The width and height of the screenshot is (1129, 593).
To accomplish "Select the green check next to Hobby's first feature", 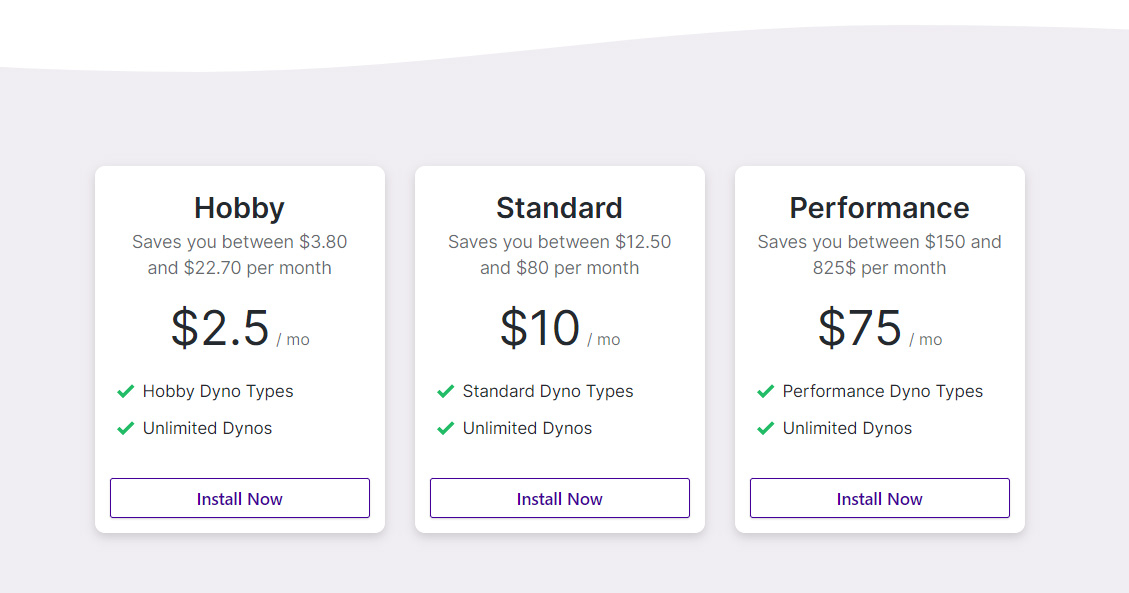I will coord(126,391).
